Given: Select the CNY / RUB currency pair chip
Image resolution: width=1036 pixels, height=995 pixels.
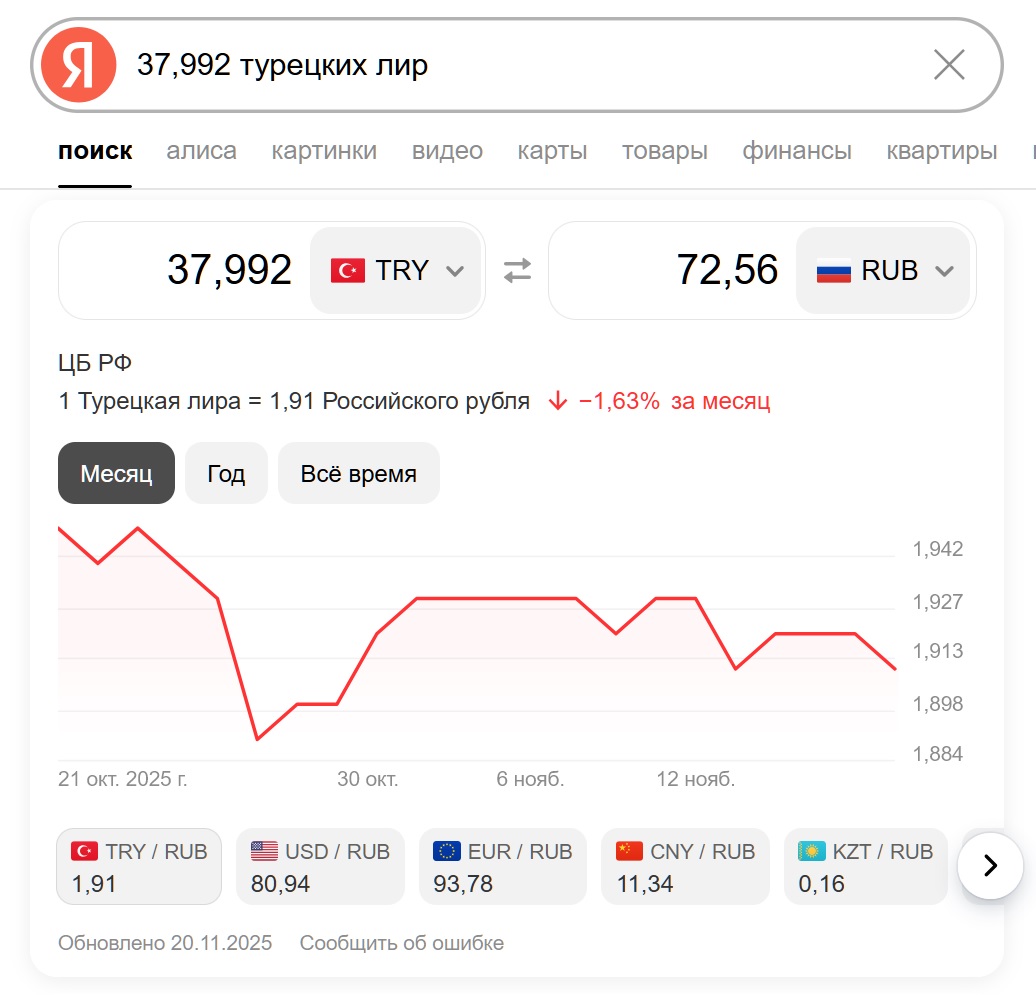Looking at the screenshot, I should [x=685, y=866].
